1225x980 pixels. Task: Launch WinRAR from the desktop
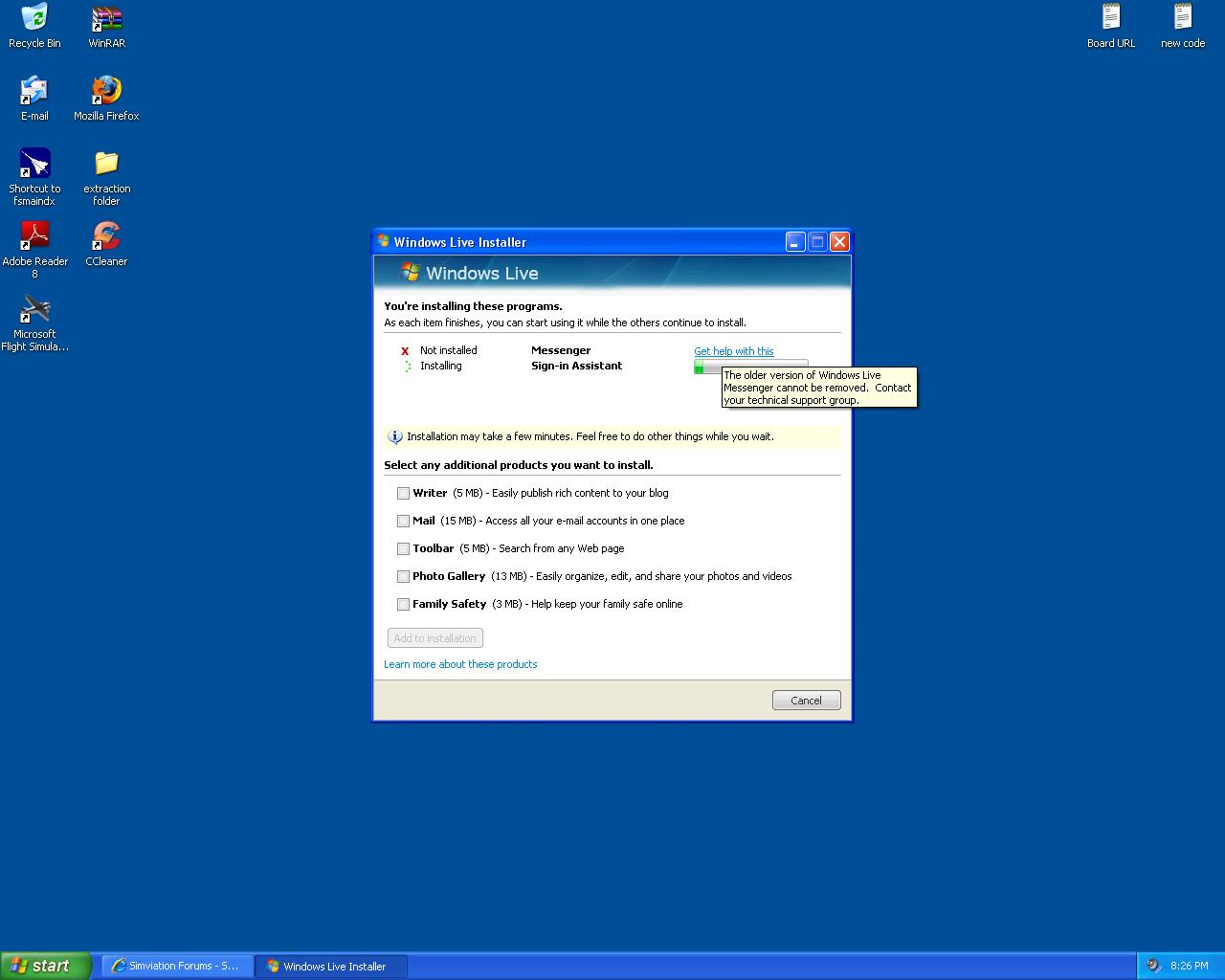tap(106, 18)
